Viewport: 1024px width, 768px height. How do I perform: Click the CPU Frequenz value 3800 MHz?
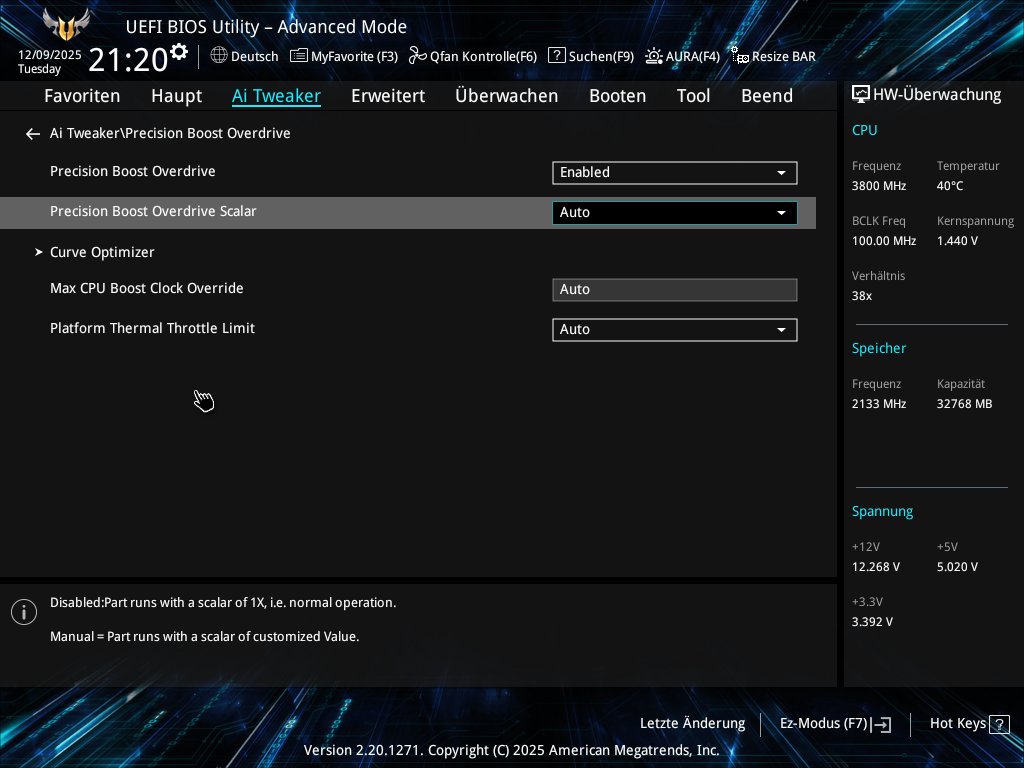click(879, 186)
